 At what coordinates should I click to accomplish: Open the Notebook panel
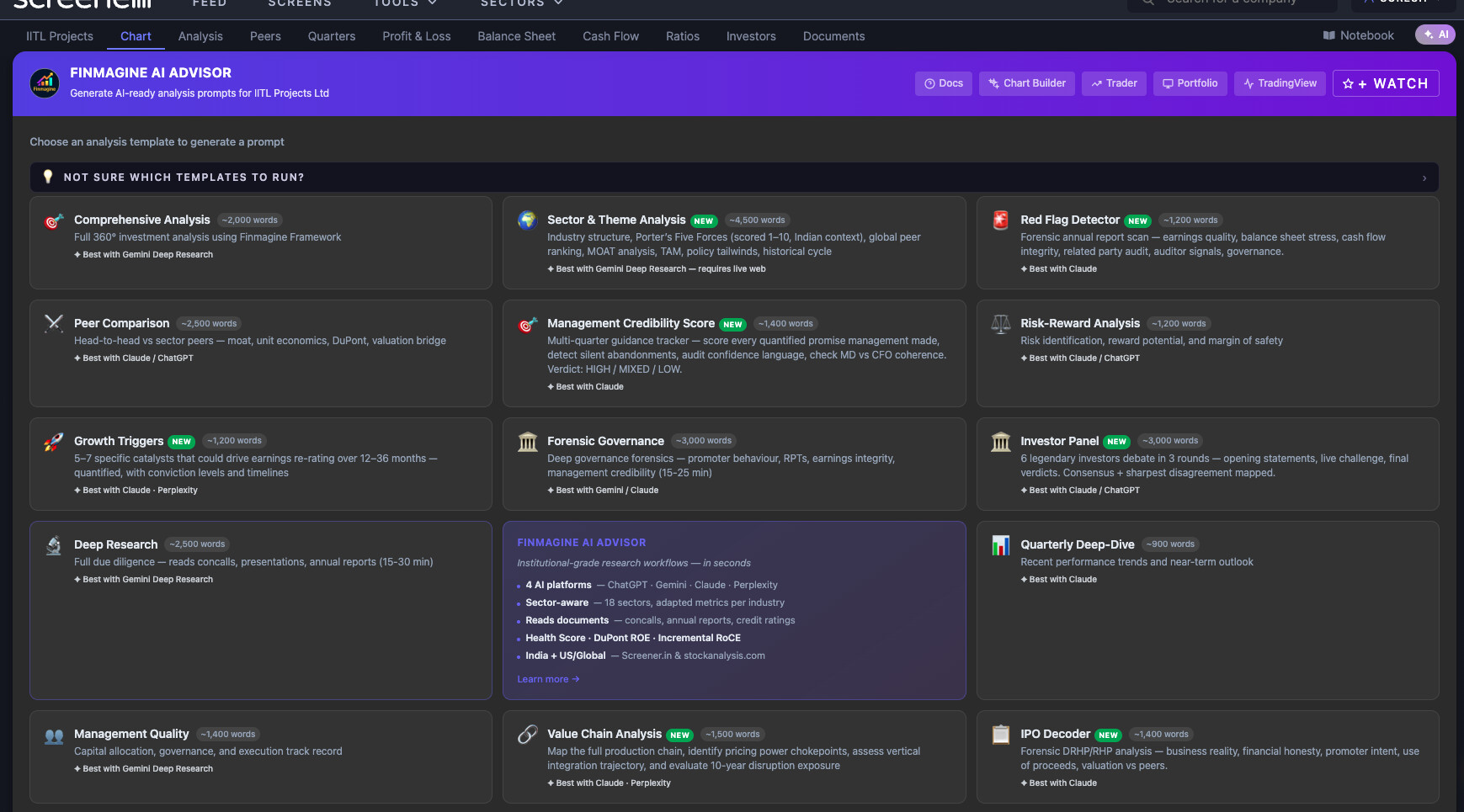(x=1358, y=35)
